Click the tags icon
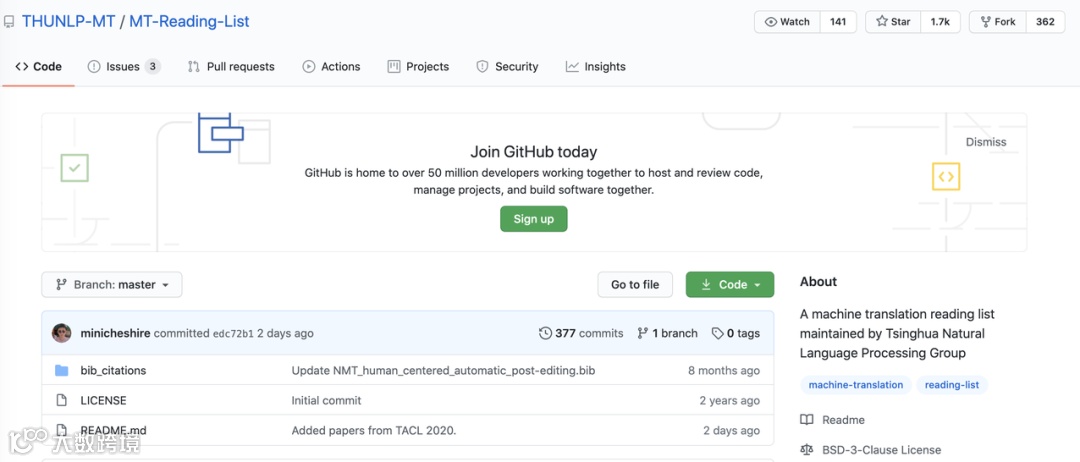The height and width of the screenshot is (462, 1080). click(x=717, y=334)
